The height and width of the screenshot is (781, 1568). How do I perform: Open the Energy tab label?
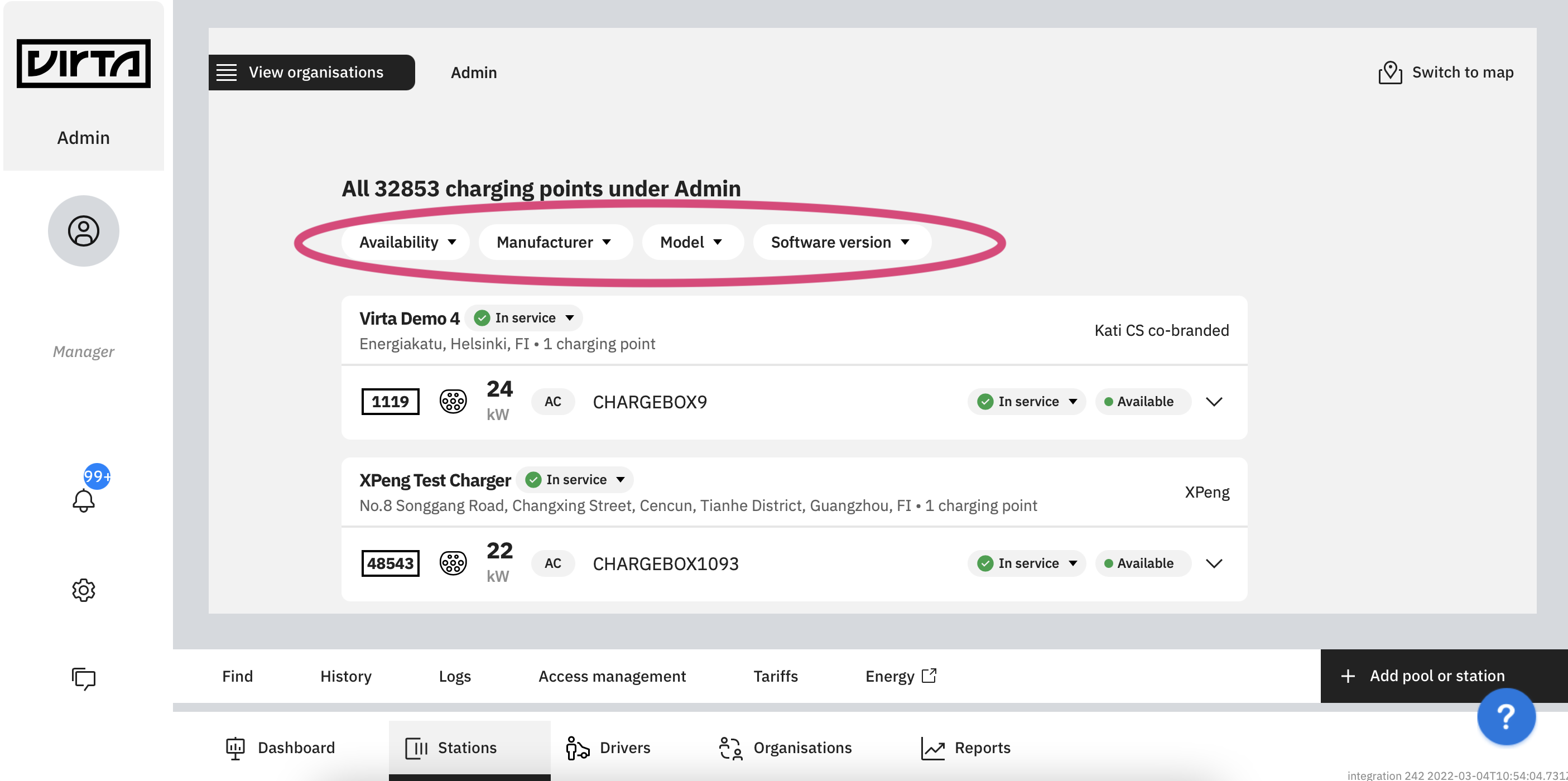890,676
